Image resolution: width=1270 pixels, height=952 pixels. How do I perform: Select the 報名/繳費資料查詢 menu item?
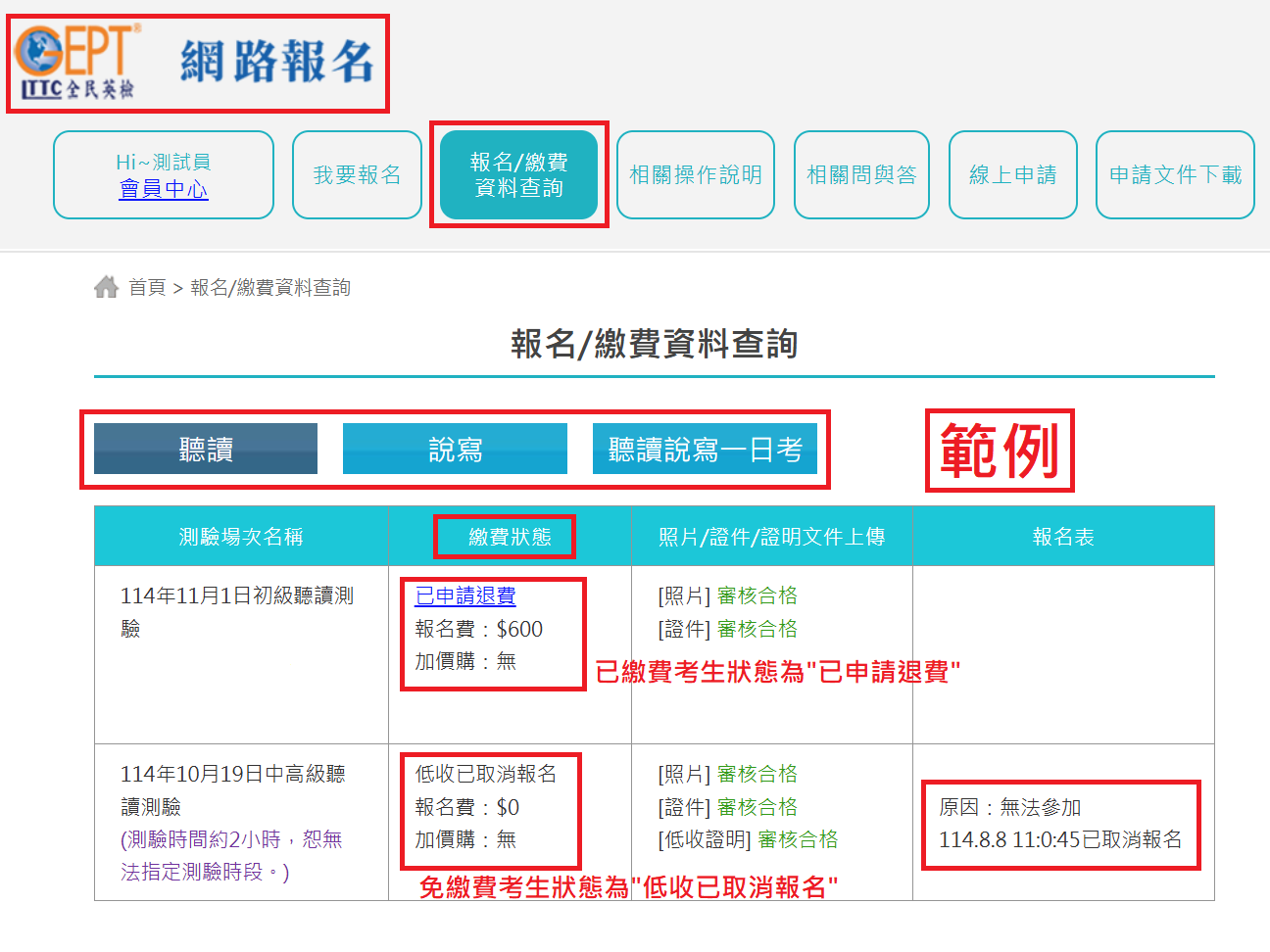pyautogui.click(x=518, y=174)
